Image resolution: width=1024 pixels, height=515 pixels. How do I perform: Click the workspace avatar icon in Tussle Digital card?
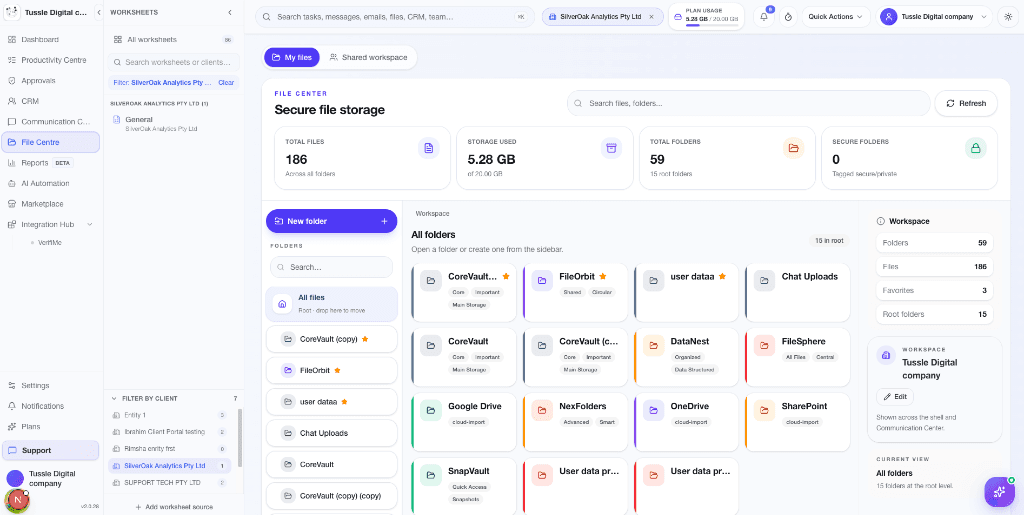click(886, 355)
